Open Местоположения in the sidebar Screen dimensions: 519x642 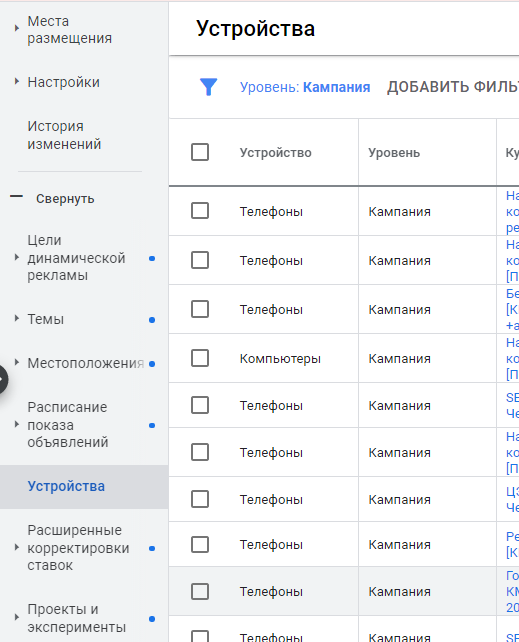click(x=86, y=363)
